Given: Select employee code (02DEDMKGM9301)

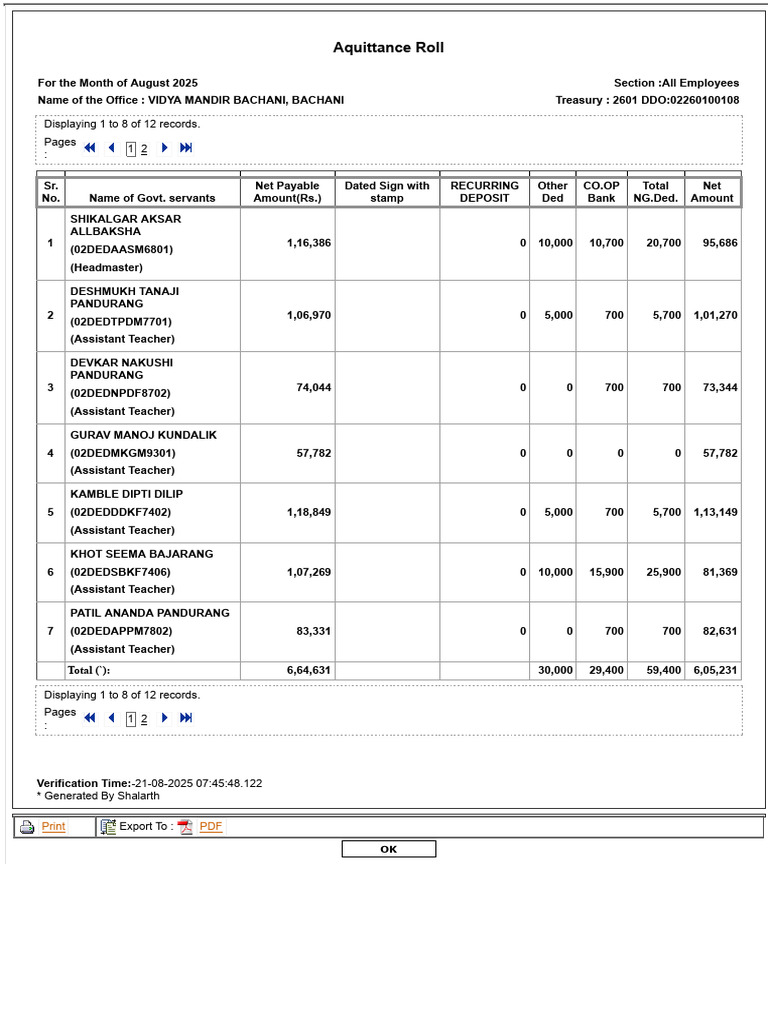Looking at the screenshot, I should [x=123, y=453].
